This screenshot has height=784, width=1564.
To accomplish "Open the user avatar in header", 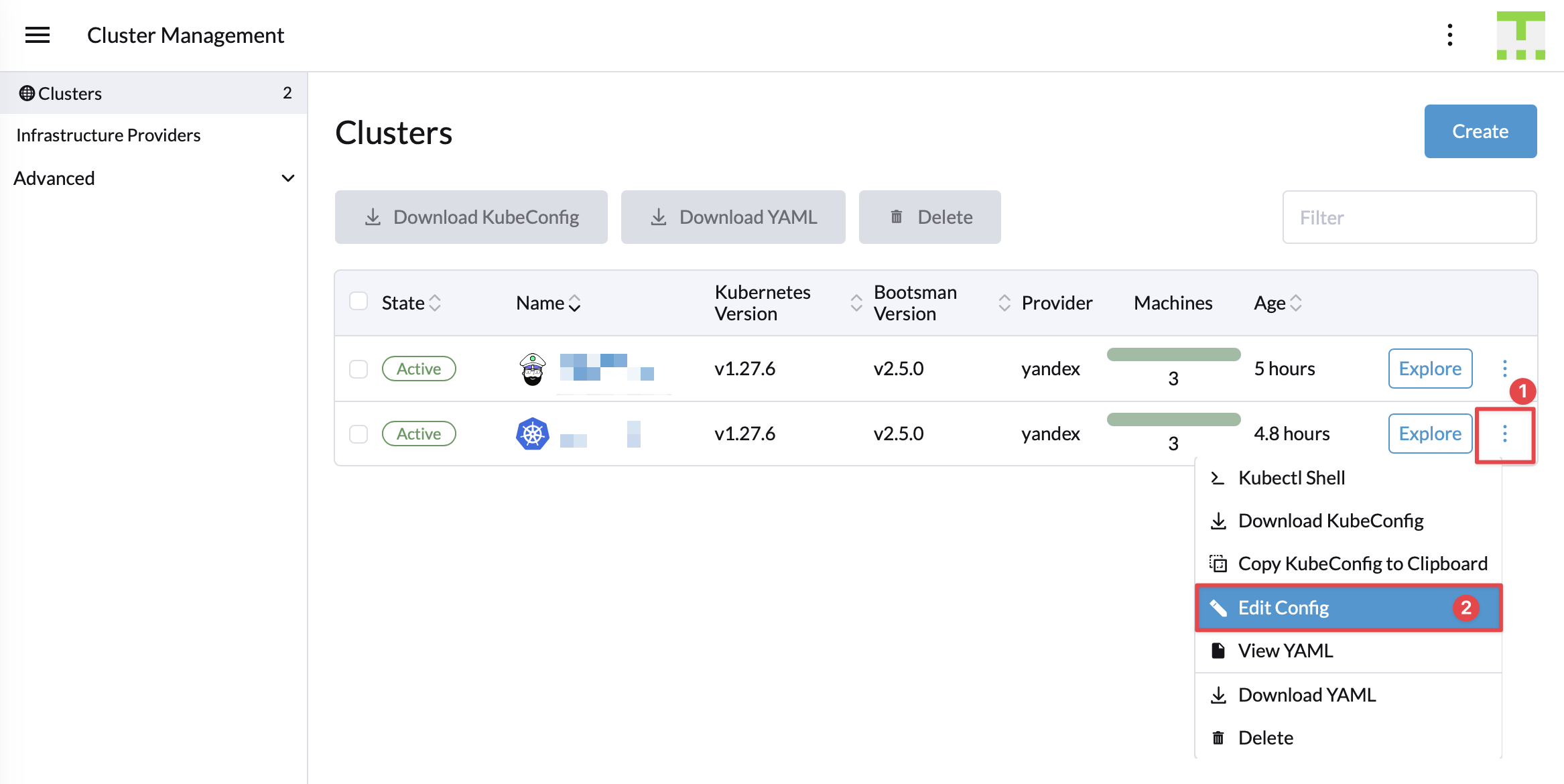I will point(1520,35).
